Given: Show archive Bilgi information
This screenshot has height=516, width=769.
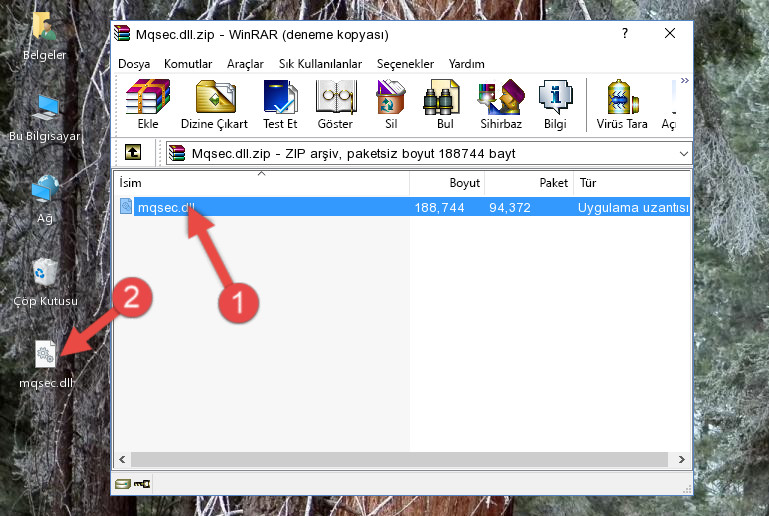Looking at the screenshot, I should (x=555, y=104).
